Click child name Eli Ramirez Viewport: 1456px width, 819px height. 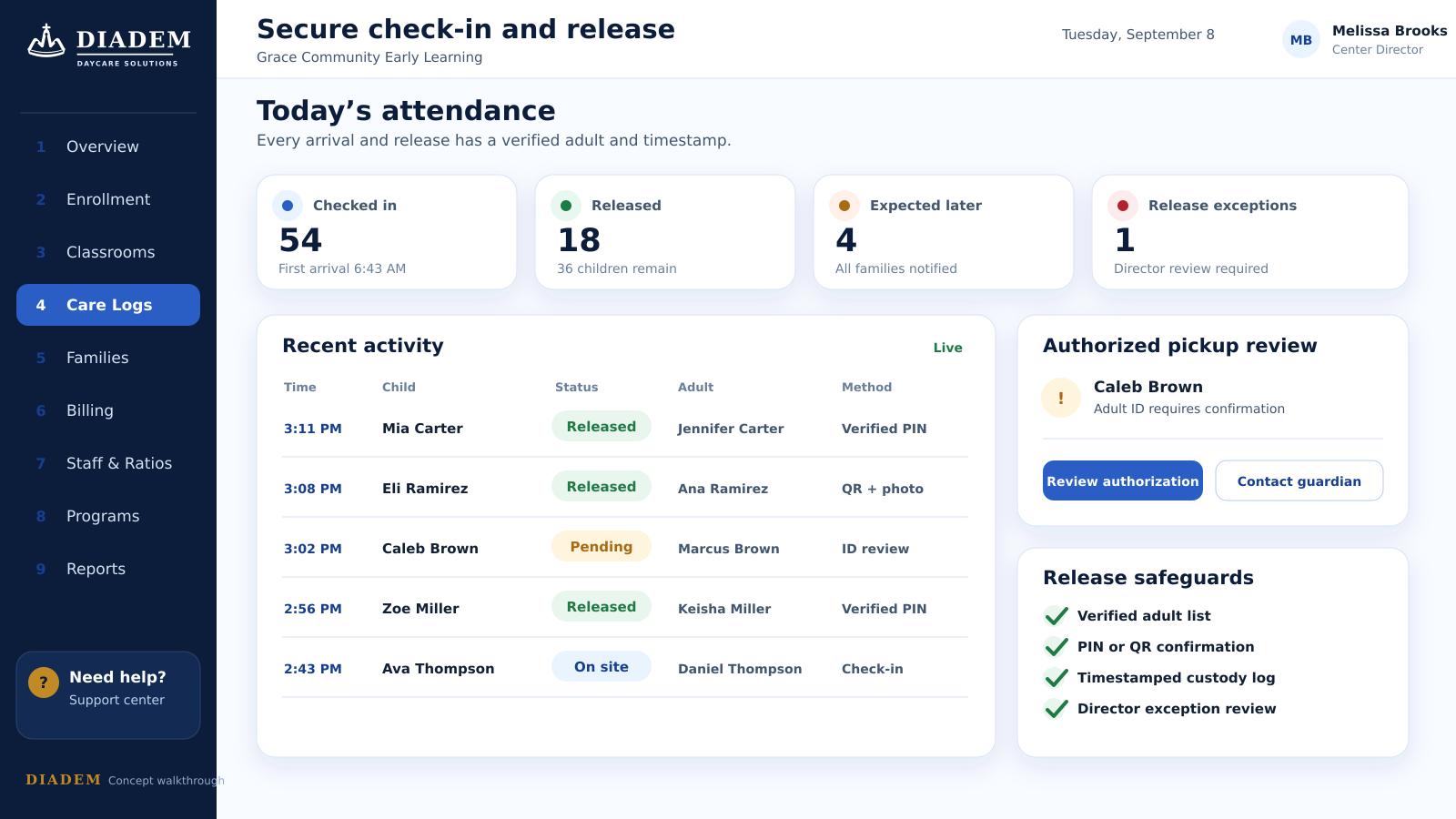point(425,489)
